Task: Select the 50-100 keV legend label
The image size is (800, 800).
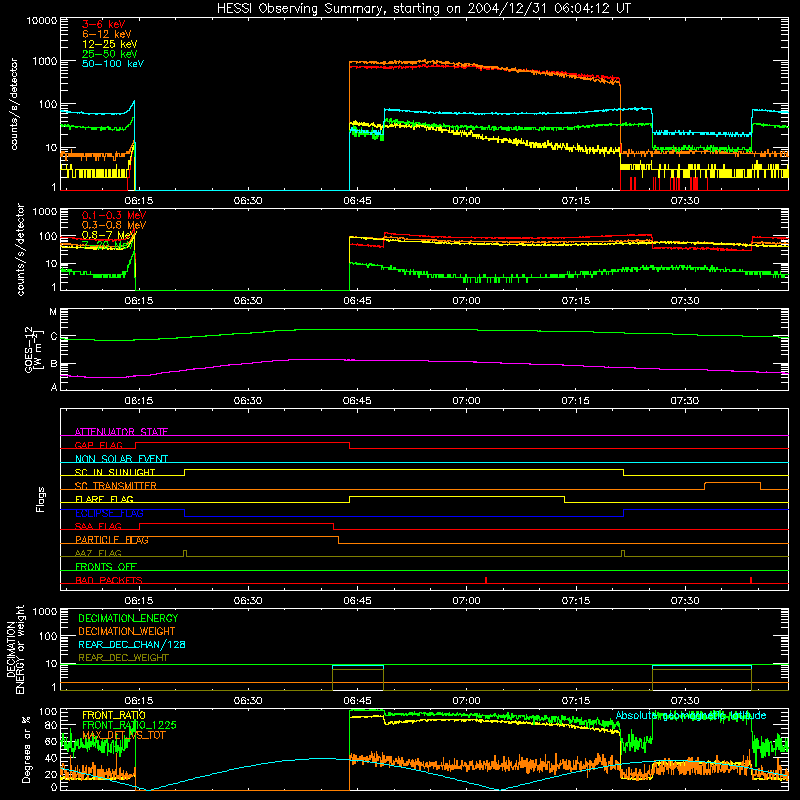Action: pos(113,64)
